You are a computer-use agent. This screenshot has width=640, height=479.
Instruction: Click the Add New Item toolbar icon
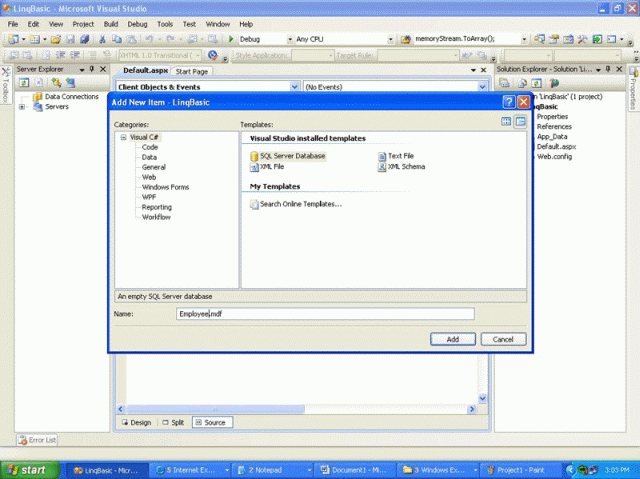[35, 39]
